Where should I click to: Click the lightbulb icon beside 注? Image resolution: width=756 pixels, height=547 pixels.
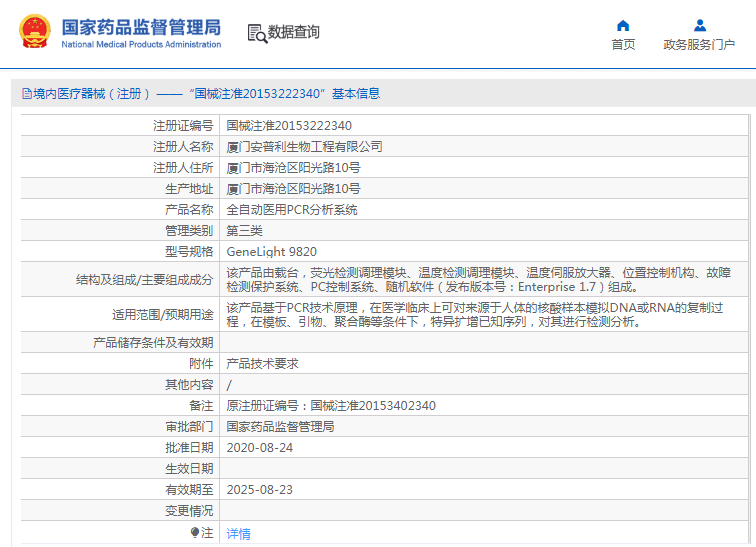pyautogui.click(x=195, y=532)
